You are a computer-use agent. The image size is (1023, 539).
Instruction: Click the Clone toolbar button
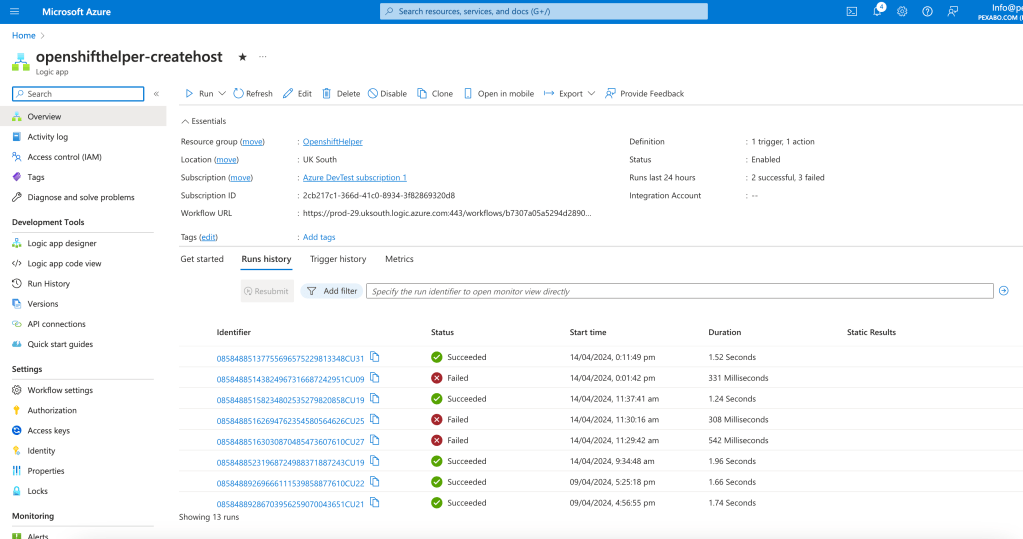(x=435, y=94)
